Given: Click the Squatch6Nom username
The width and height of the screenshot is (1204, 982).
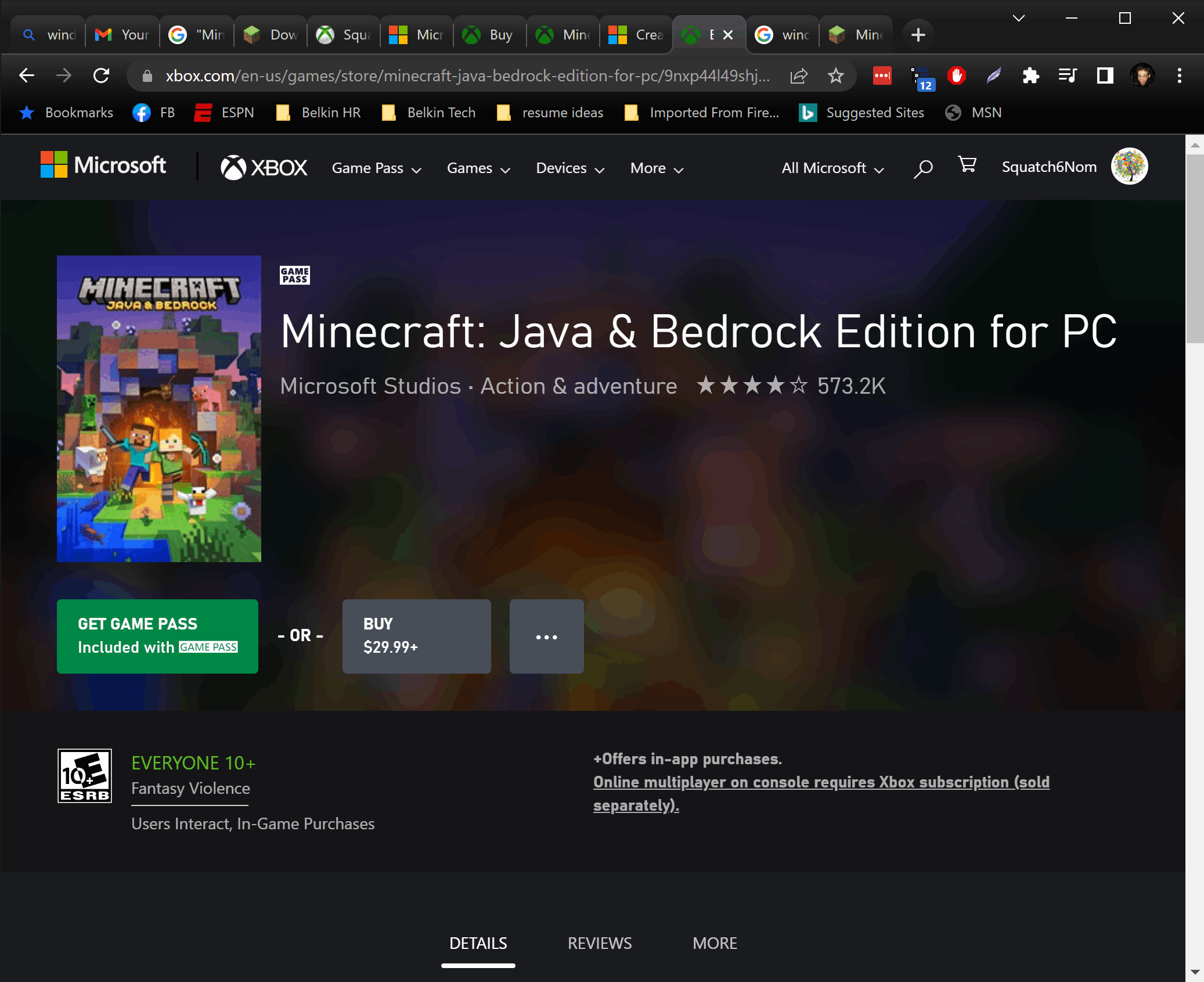Looking at the screenshot, I should (x=1049, y=167).
